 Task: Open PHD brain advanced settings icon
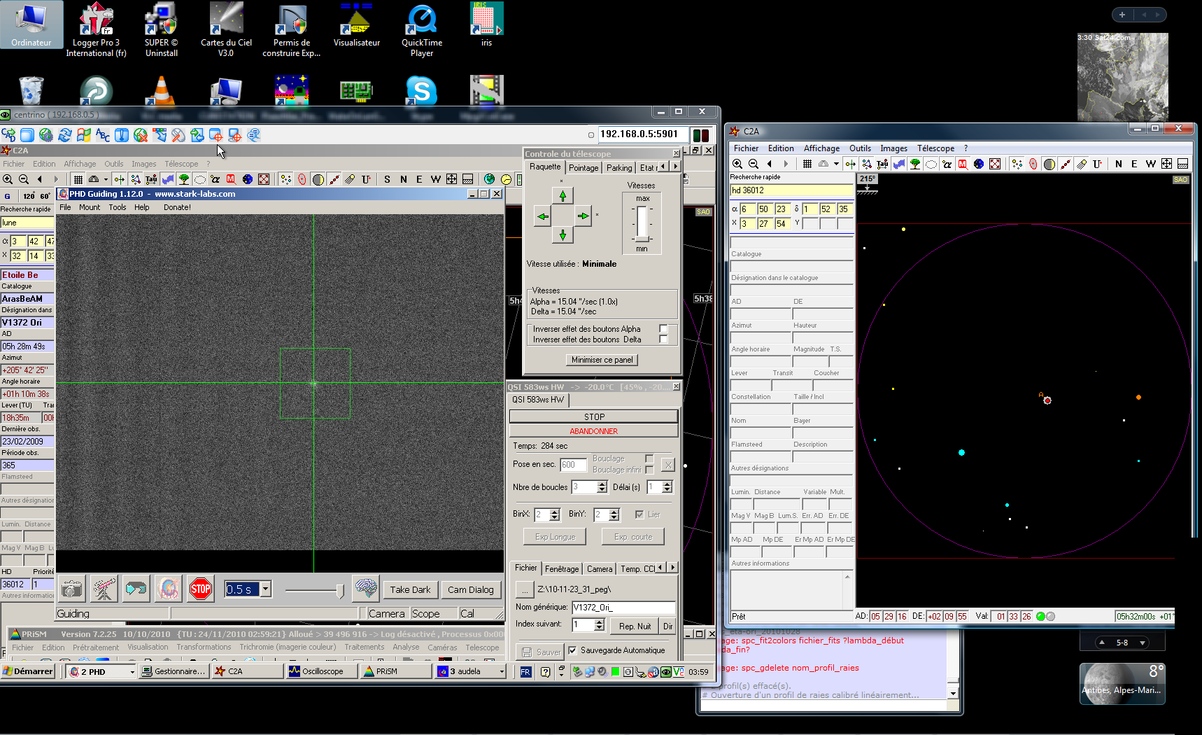(366, 588)
